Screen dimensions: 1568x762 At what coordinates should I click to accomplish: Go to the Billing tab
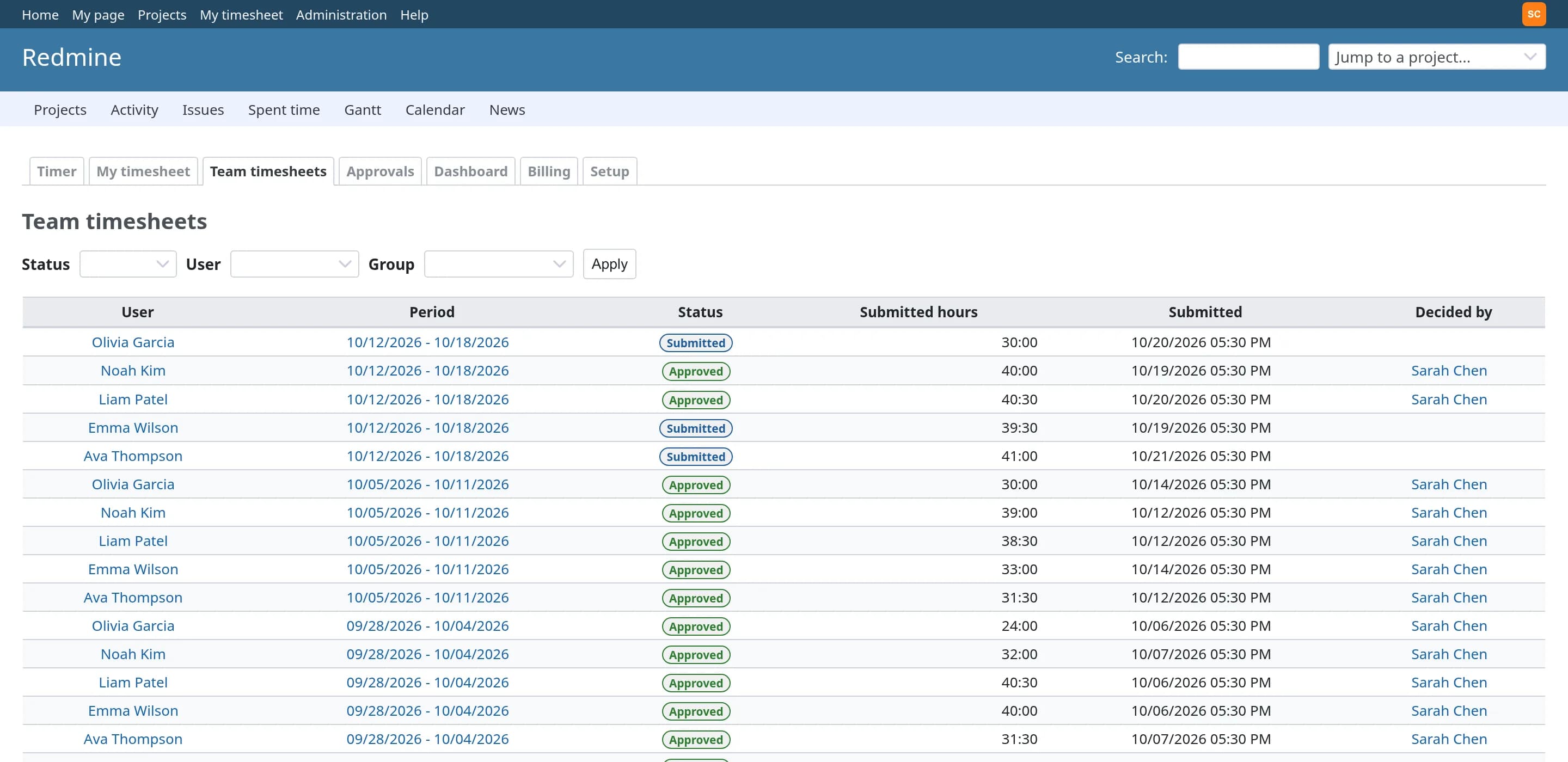point(548,171)
